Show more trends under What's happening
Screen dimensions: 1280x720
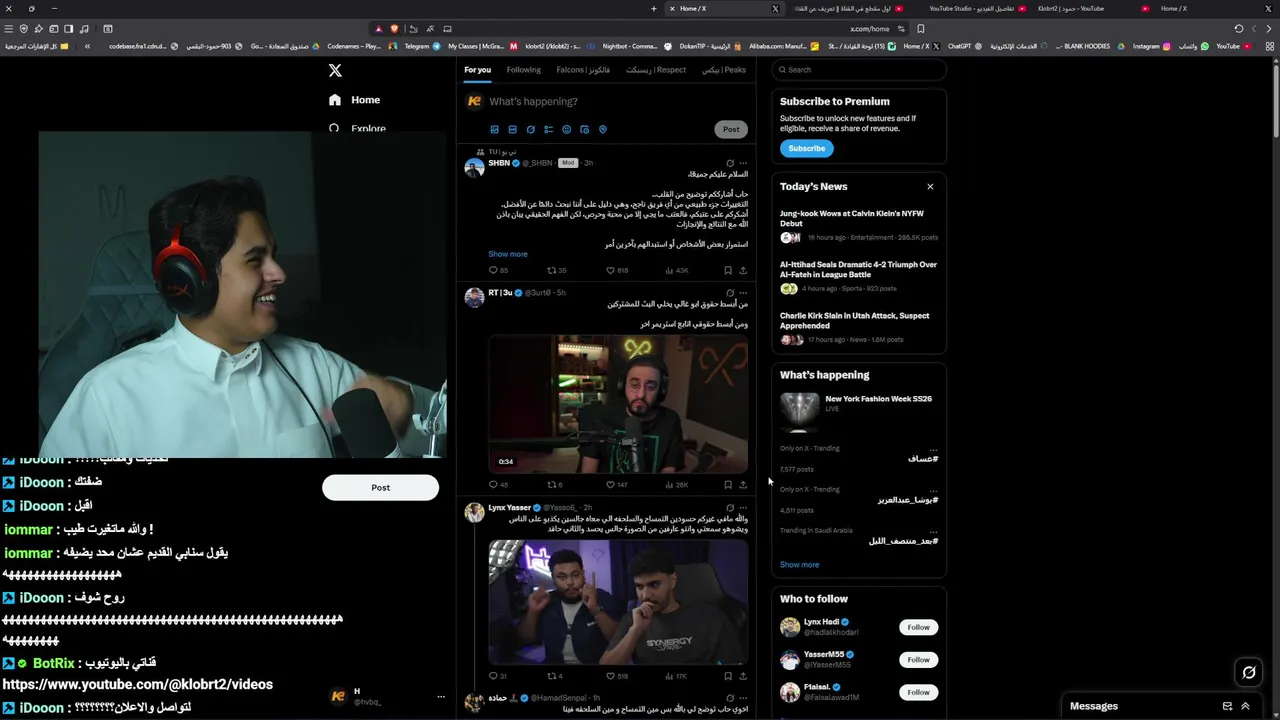coord(799,565)
